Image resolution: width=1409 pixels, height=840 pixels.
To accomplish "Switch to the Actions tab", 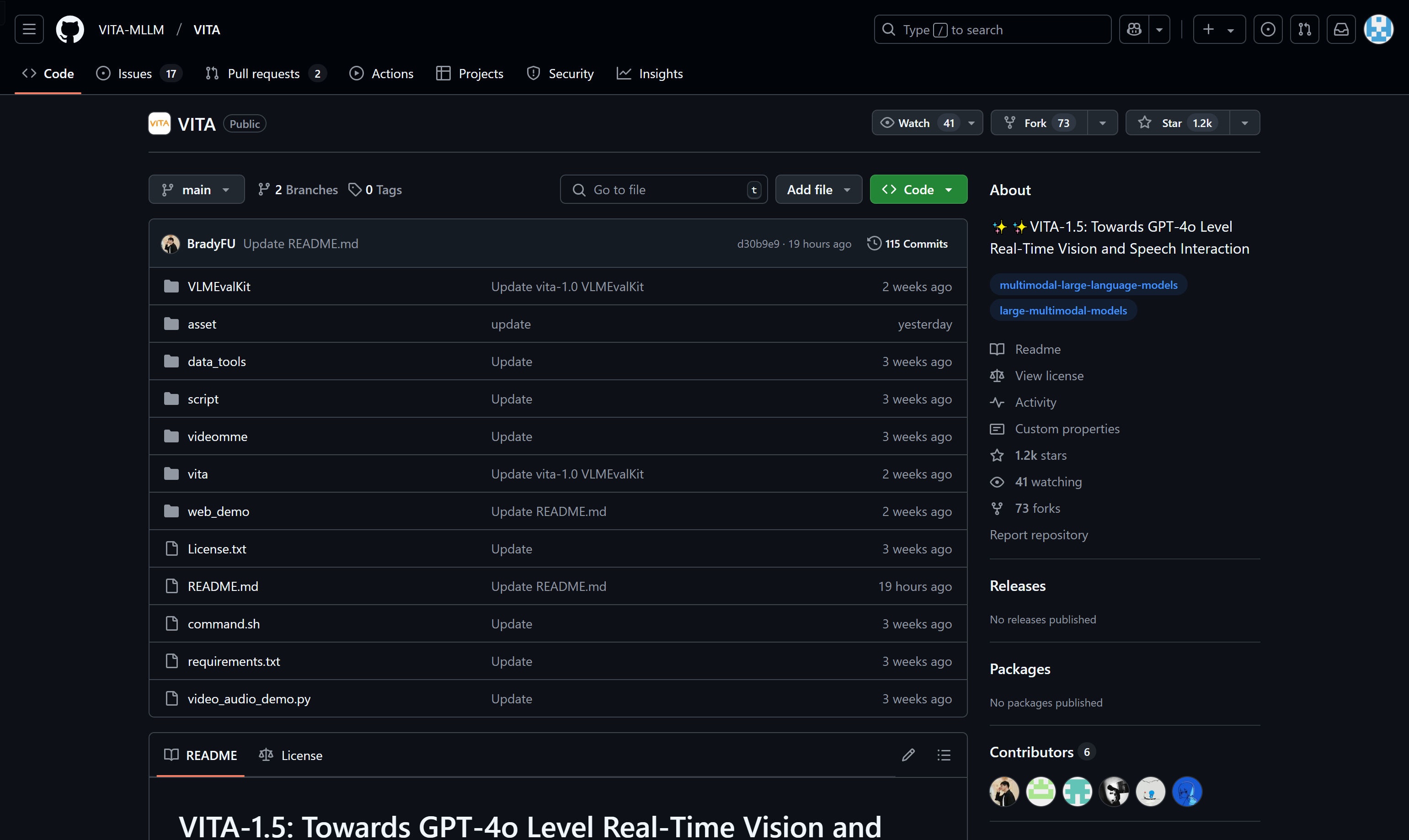I will click(382, 74).
